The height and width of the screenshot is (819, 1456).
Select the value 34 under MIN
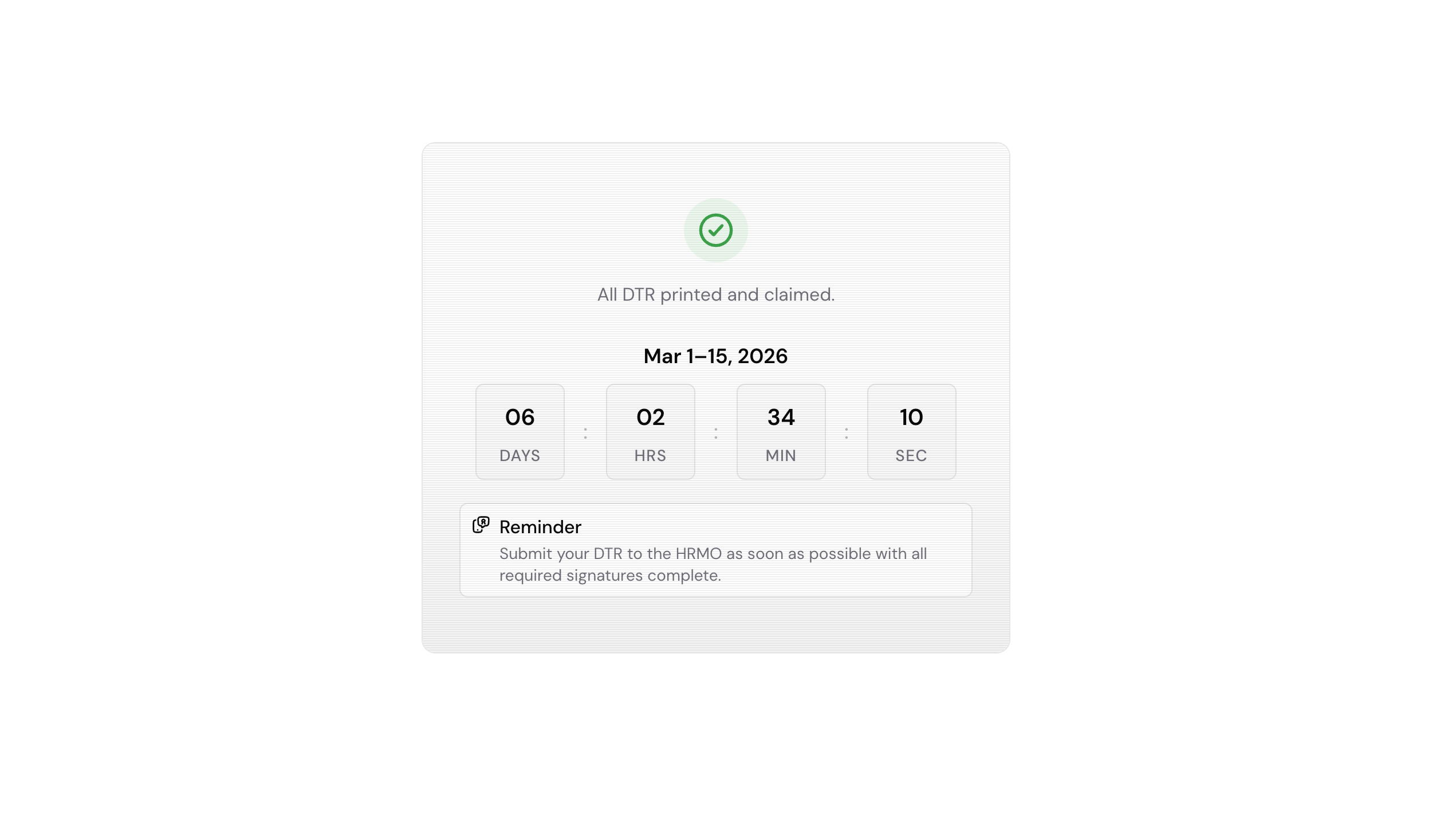pos(781,417)
